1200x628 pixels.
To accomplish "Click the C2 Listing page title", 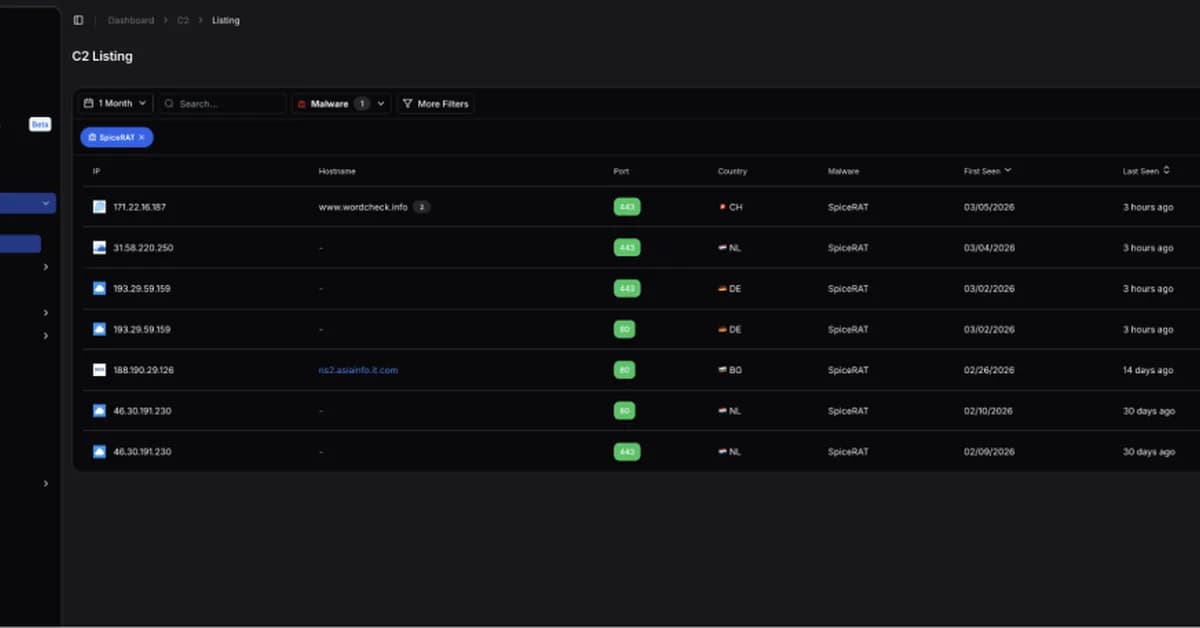I will tap(102, 56).
